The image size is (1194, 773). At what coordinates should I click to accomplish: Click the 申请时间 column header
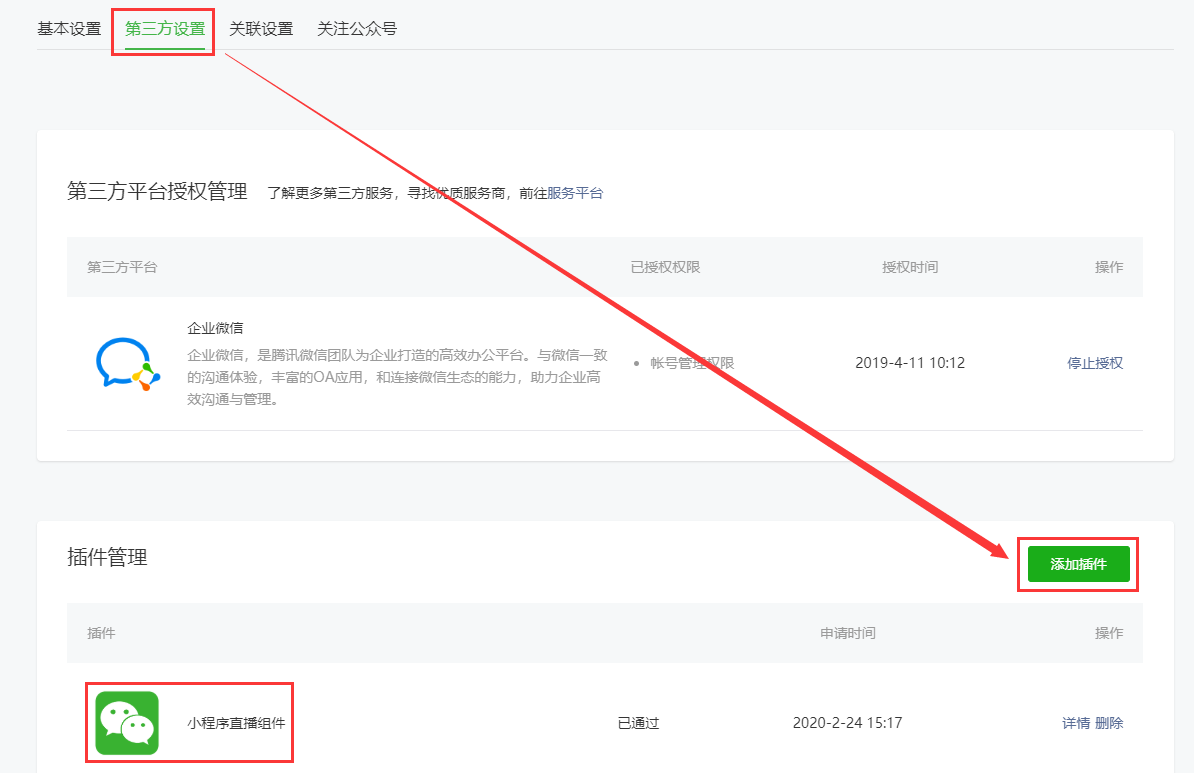848,633
